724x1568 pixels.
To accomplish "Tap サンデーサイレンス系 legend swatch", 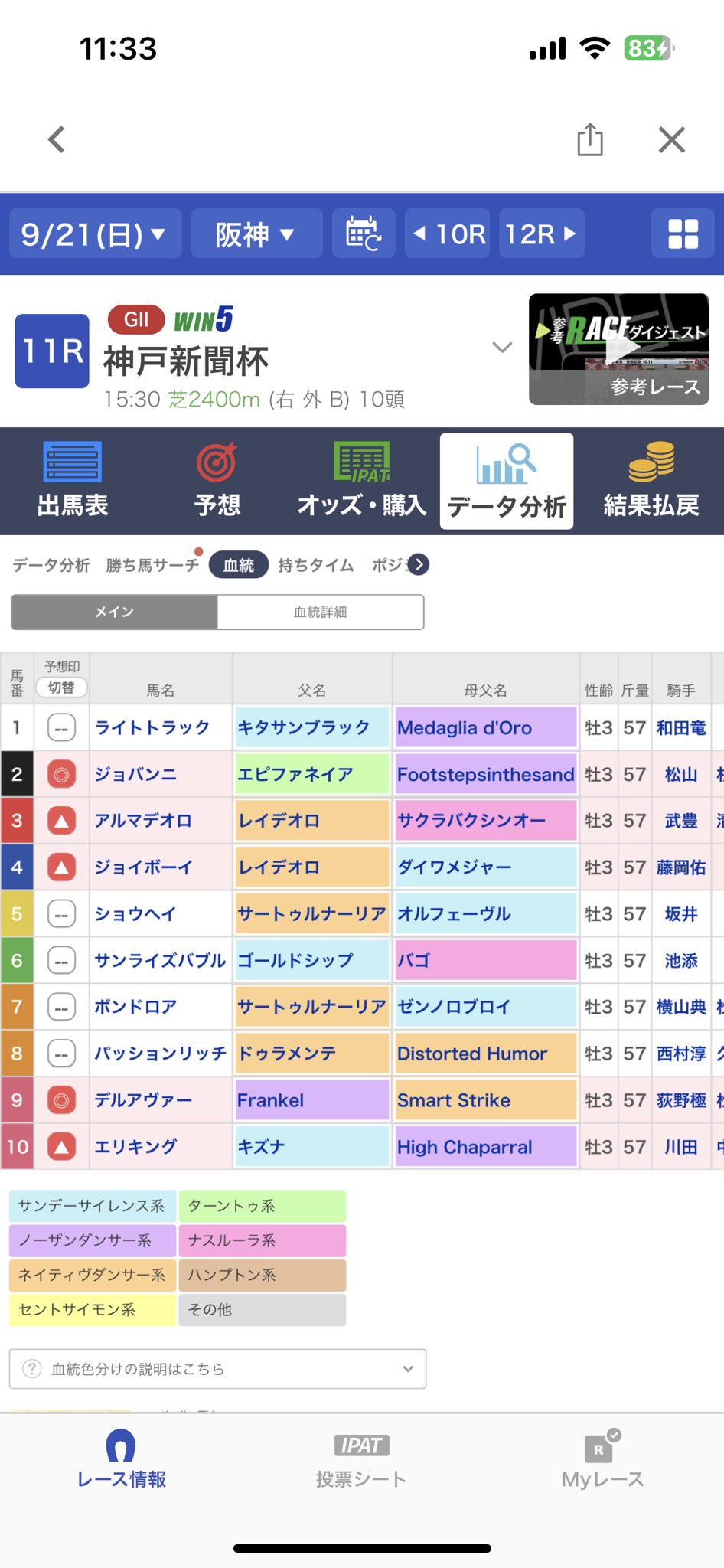I will pyautogui.click(x=93, y=1206).
